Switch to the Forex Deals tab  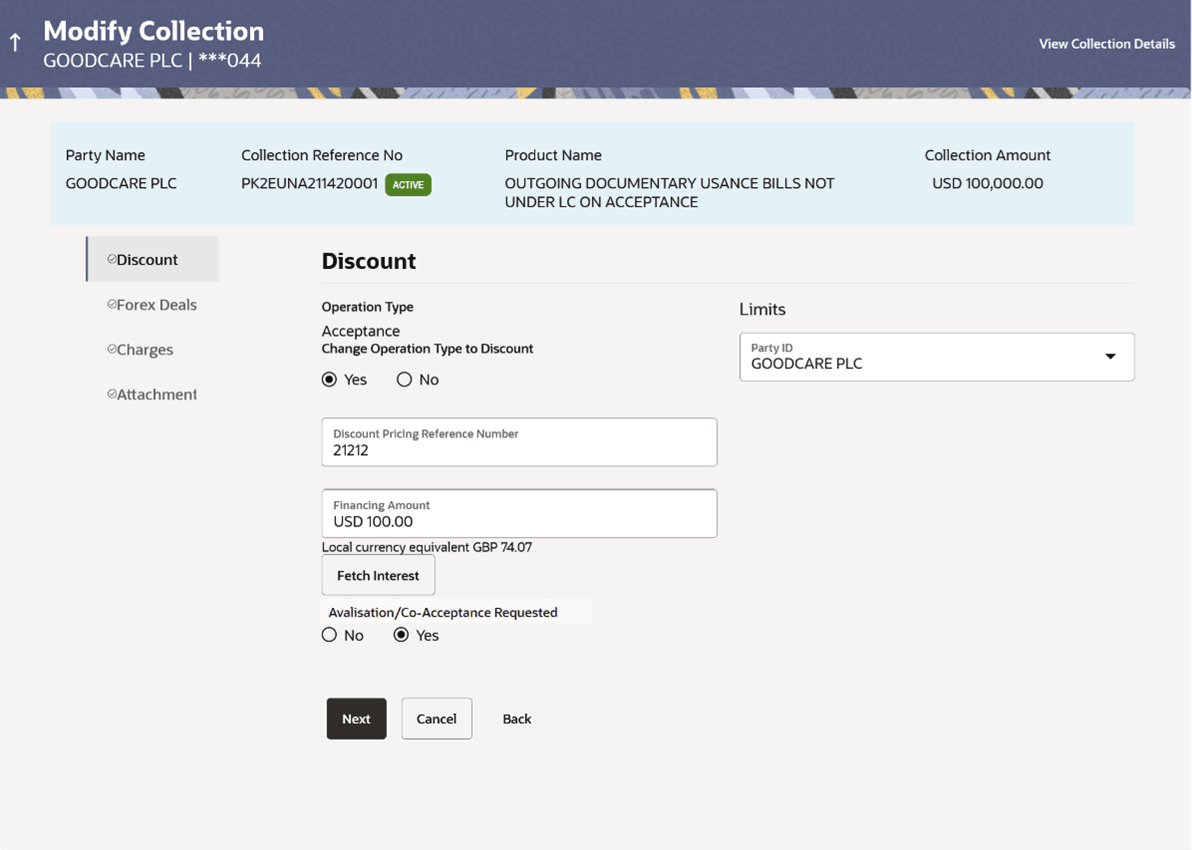pyautogui.click(x=156, y=305)
